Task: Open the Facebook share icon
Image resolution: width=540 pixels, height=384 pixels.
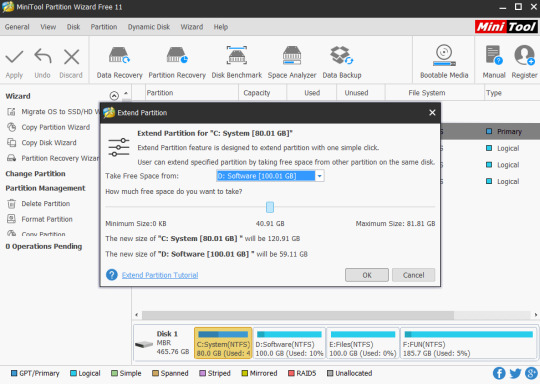Action: click(499, 373)
